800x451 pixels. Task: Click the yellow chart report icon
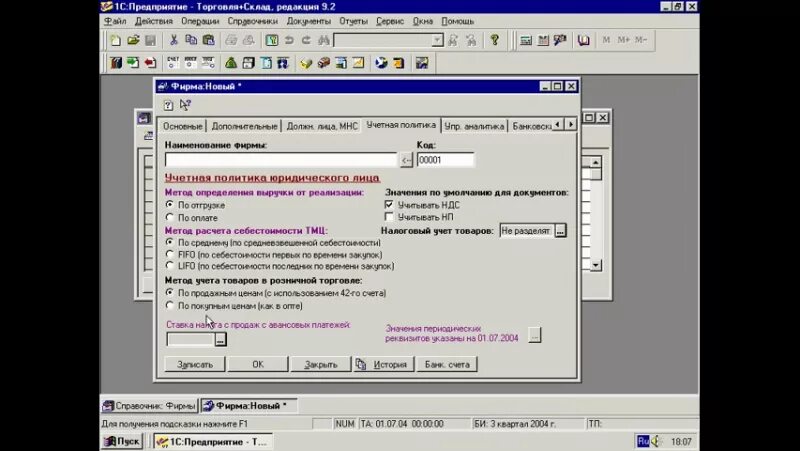coord(359,63)
